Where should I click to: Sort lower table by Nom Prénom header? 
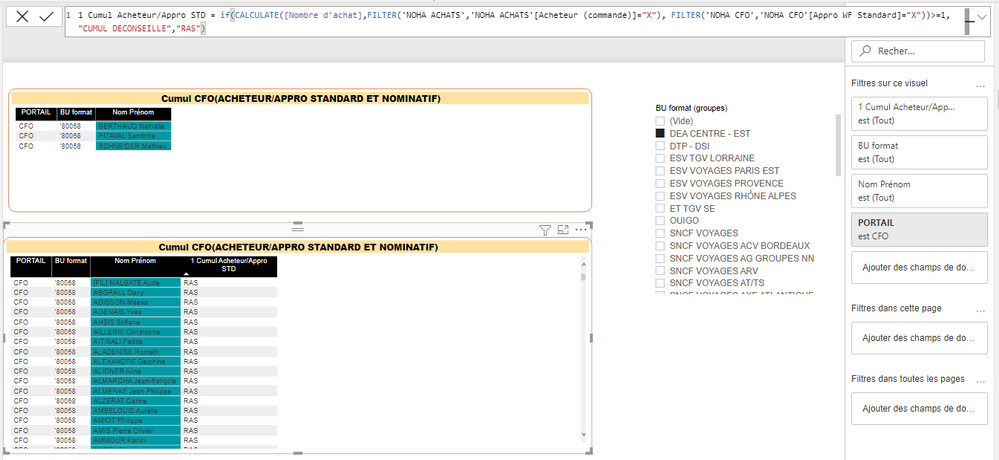point(136,266)
